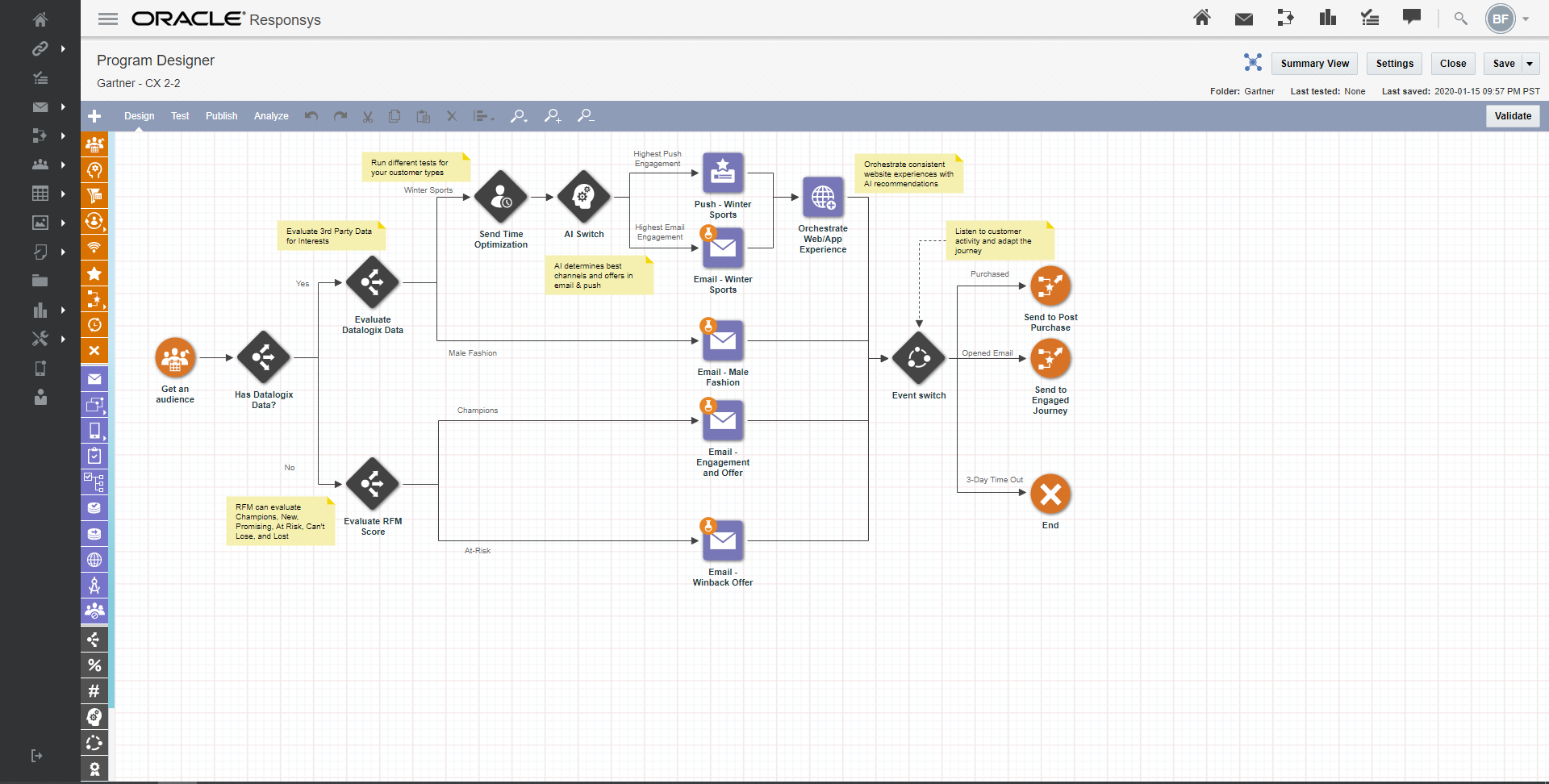Select the Email - Winback Offer node
Screen dimensions: 1549x784
point(722,539)
